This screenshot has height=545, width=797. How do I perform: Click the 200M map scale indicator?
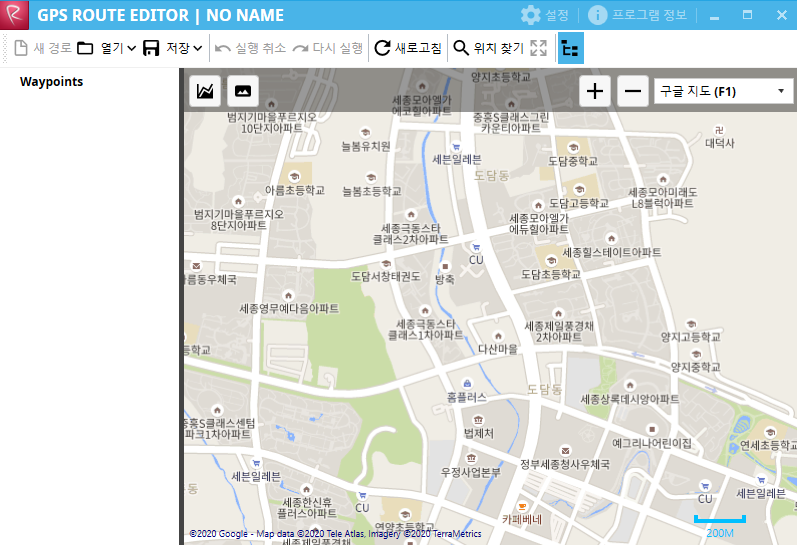tap(720, 527)
